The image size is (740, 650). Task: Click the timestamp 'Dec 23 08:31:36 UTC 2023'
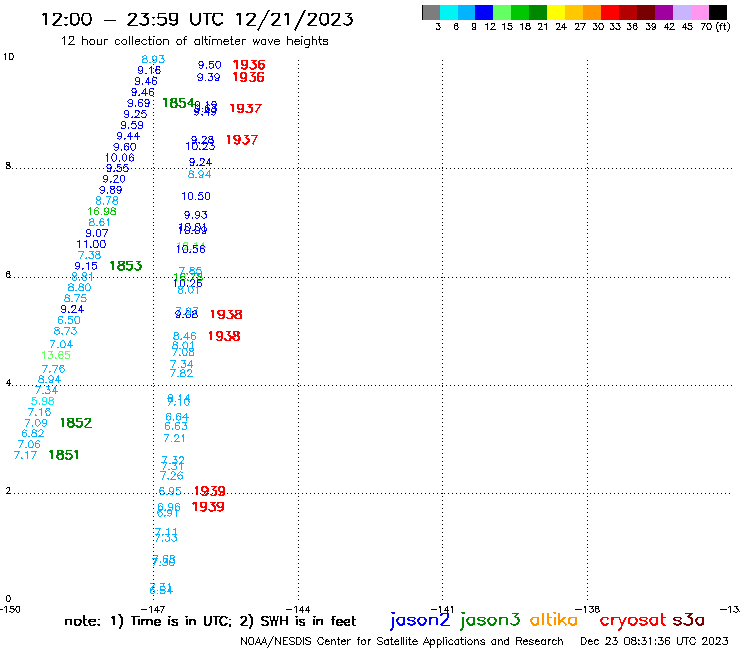point(654,641)
